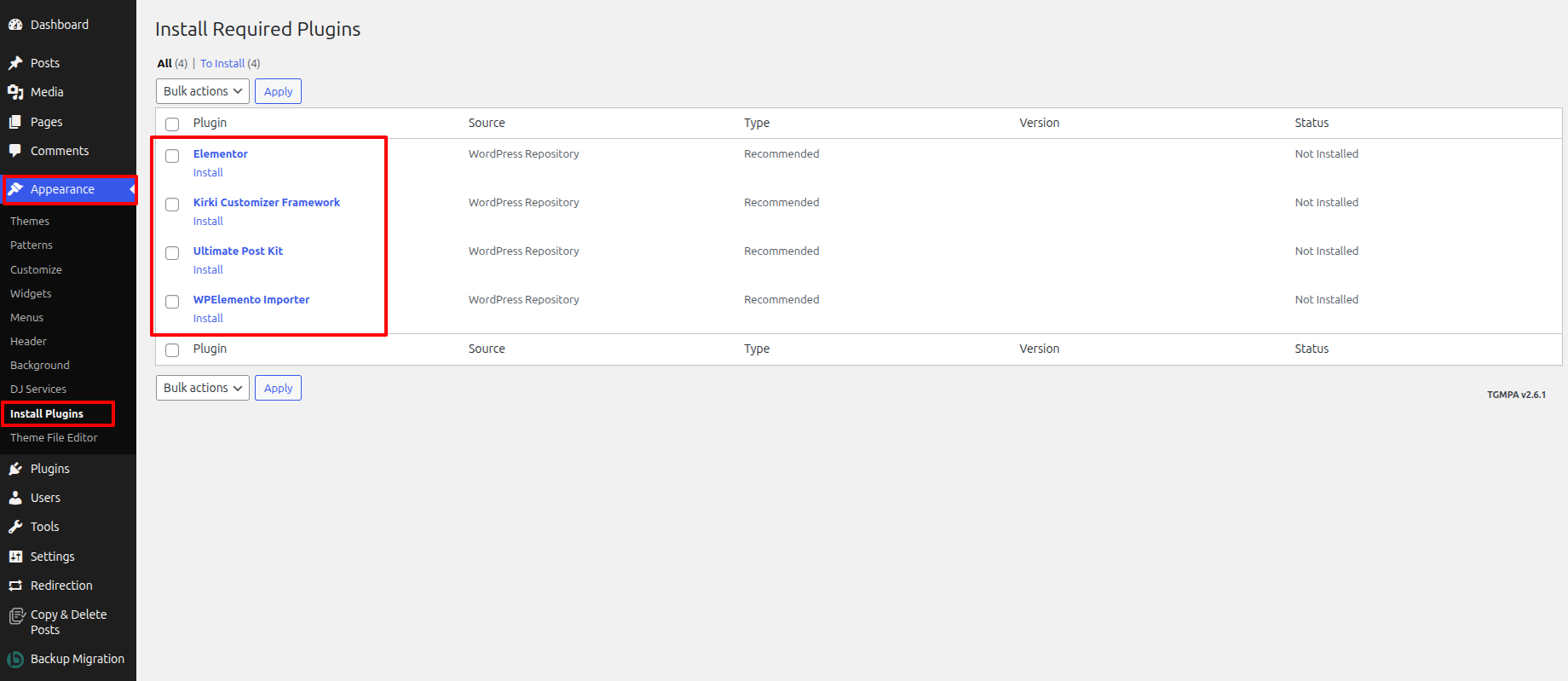Image resolution: width=1568 pixels, height=681 pixels.
Task: Click the Dashboard gauge icon
Action: coord(15,25)
